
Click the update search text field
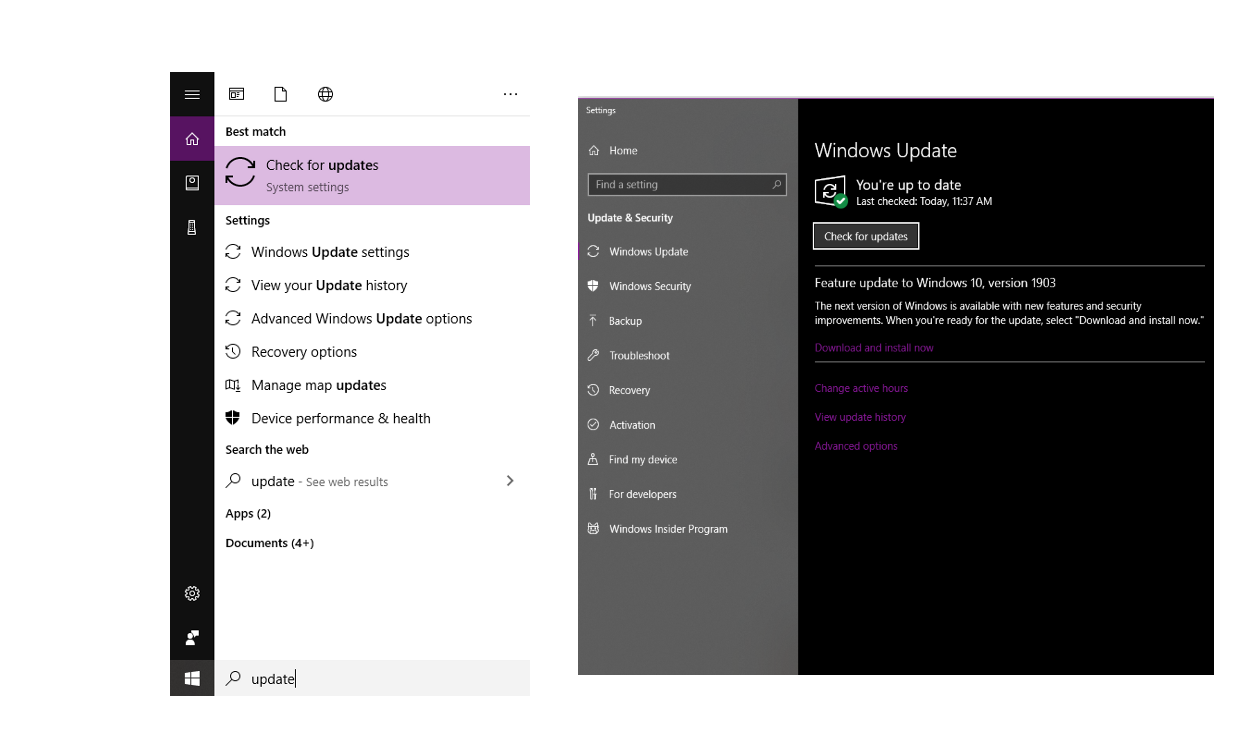pos(372,679)
